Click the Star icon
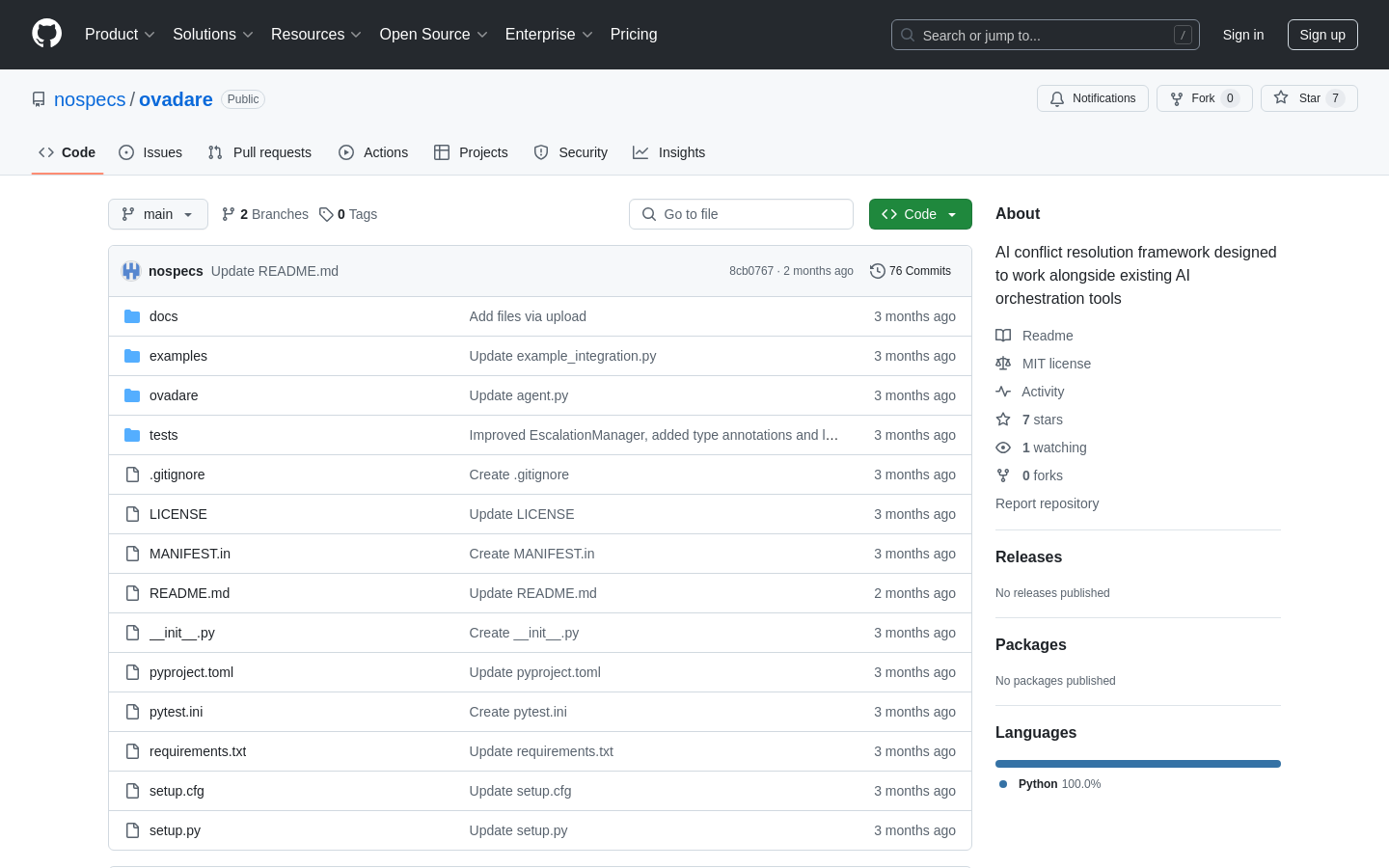The image size is (1389, 868). tap(1281, 97)
